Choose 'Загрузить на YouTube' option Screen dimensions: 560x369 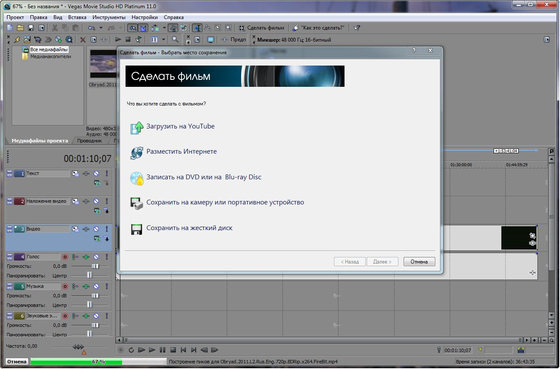pyautogui.click(x=172, y=126)
